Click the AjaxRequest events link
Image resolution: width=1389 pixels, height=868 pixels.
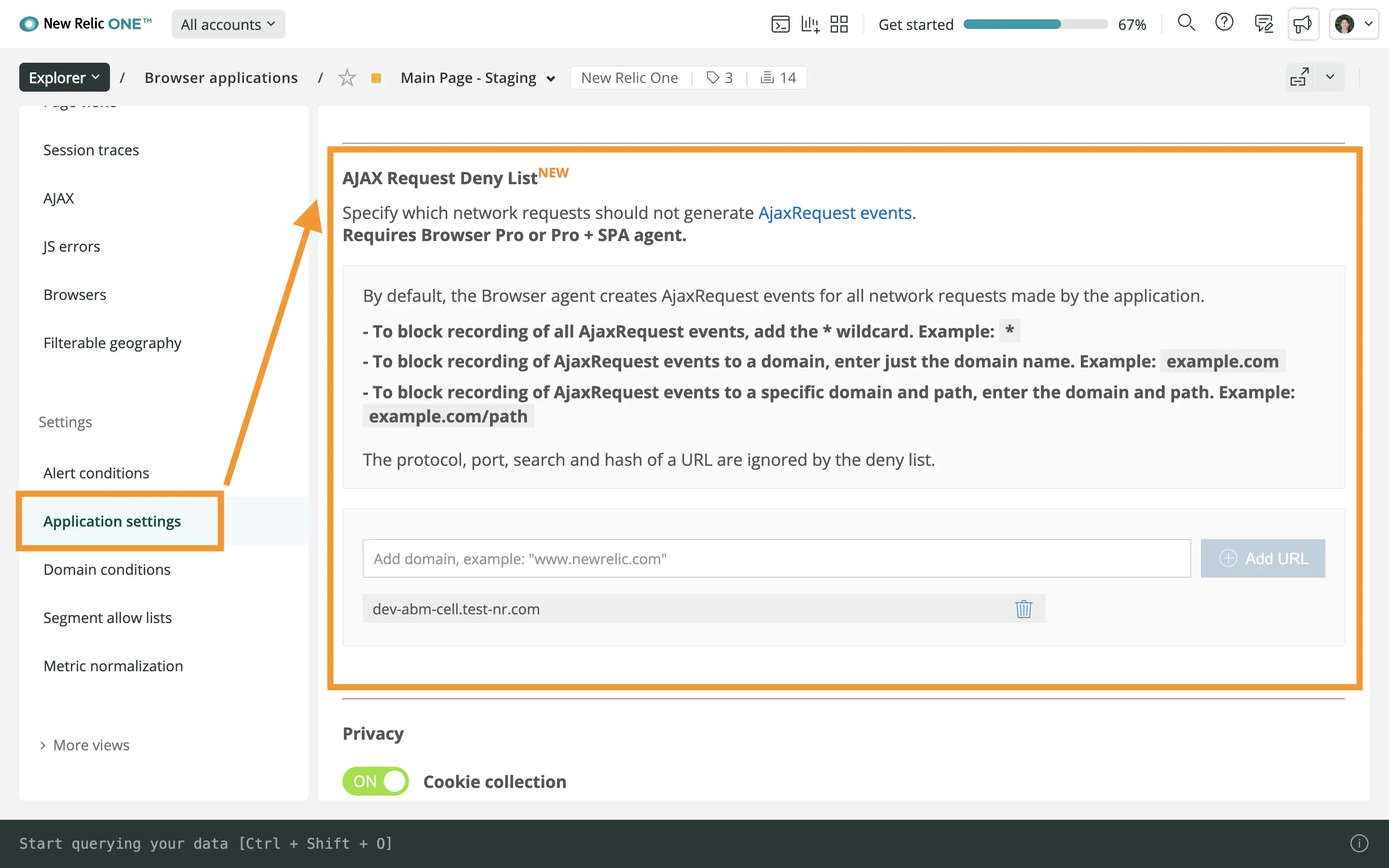835,213
